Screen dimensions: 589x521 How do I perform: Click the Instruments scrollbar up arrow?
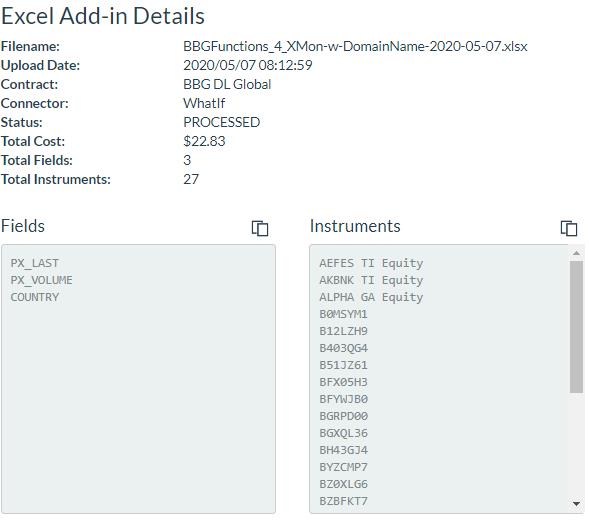576,254
